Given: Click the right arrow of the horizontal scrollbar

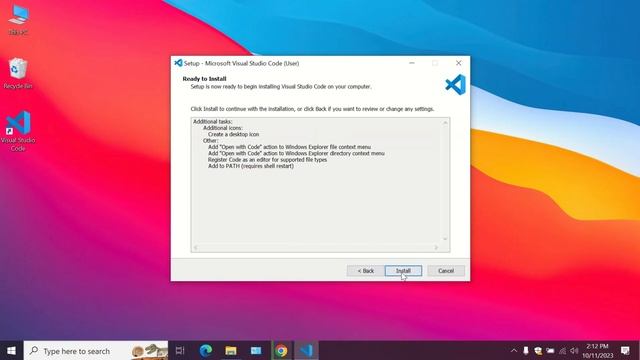Looking at the screenshot, I should (x=436, y=247).
